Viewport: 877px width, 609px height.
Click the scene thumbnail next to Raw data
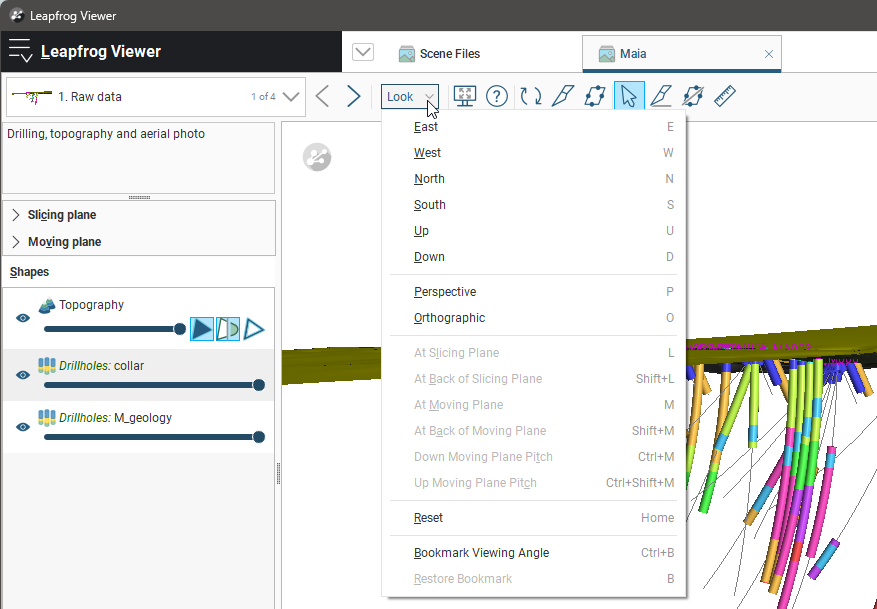(x=32, y=97)
